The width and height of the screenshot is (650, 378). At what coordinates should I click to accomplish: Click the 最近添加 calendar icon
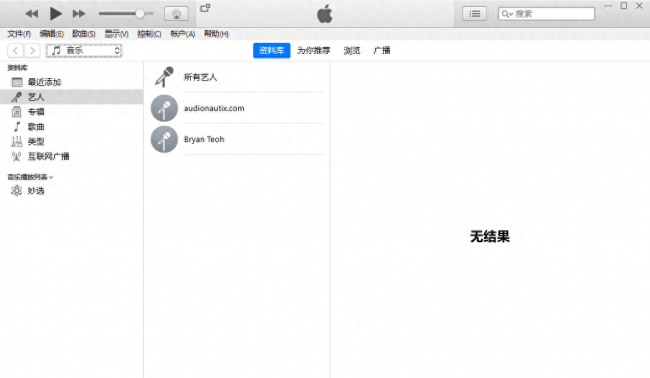(17, 82)
